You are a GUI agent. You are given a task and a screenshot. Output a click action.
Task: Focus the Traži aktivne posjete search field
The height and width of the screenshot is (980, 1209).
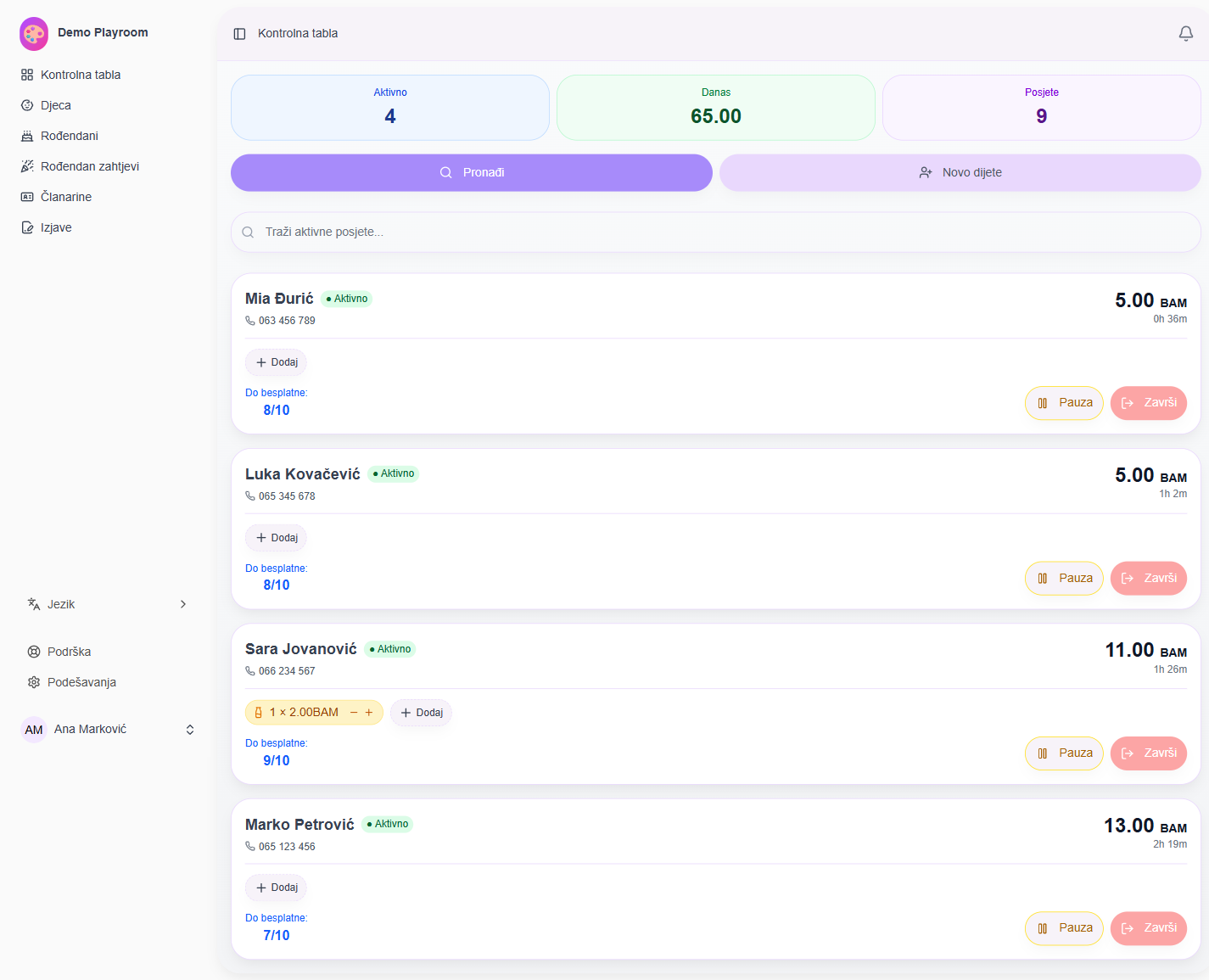[x=716, y=232]
